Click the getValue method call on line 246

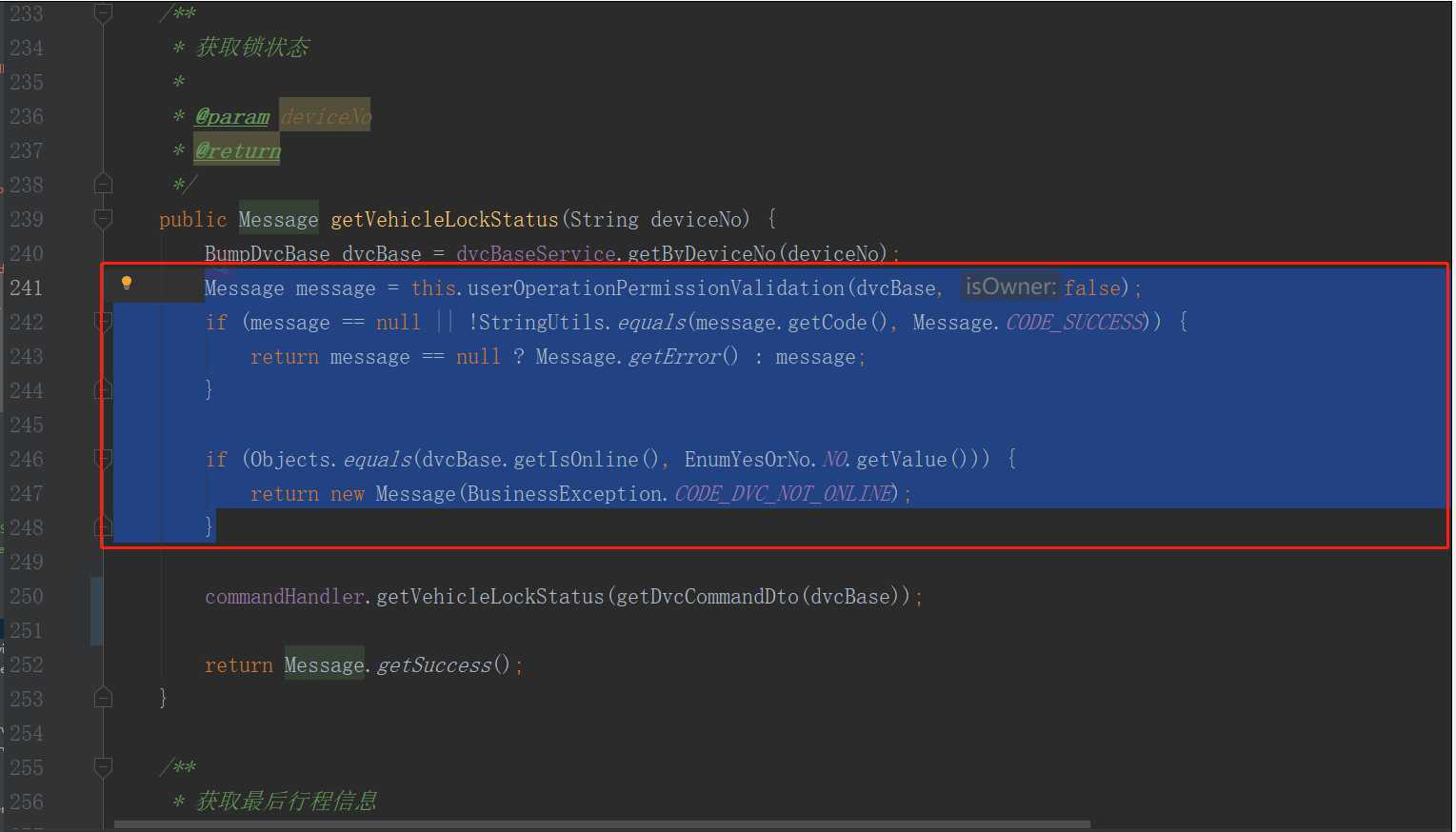pyautogui.click(x=902, y=460)
